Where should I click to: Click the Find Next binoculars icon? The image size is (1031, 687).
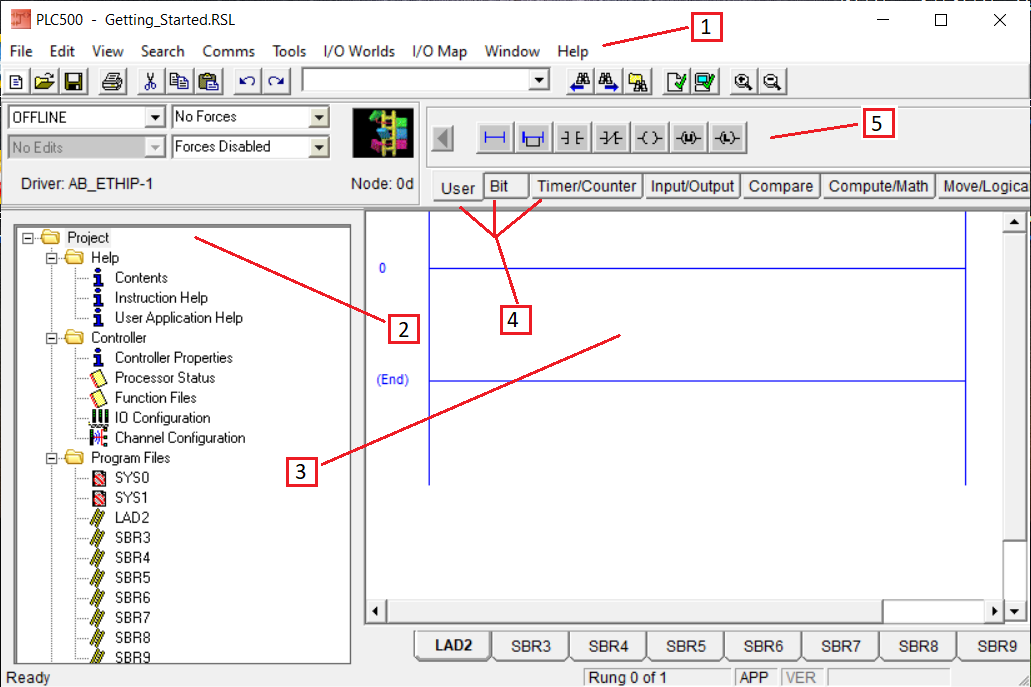click(609, 82)
